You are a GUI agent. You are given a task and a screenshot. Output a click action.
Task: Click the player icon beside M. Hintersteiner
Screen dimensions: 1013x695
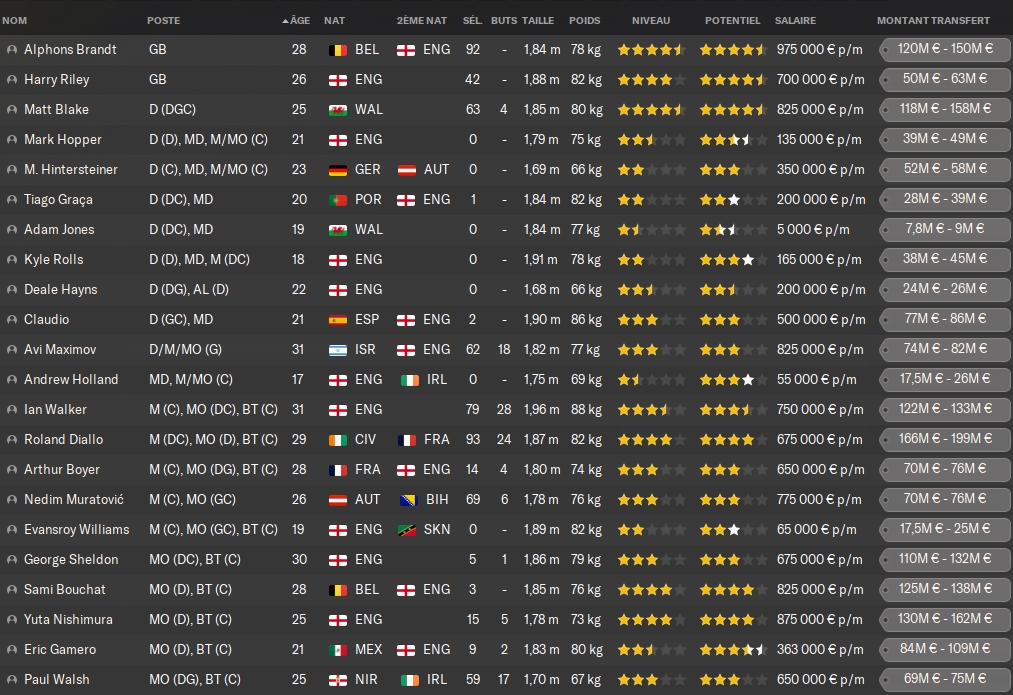(x=12, y=170)
